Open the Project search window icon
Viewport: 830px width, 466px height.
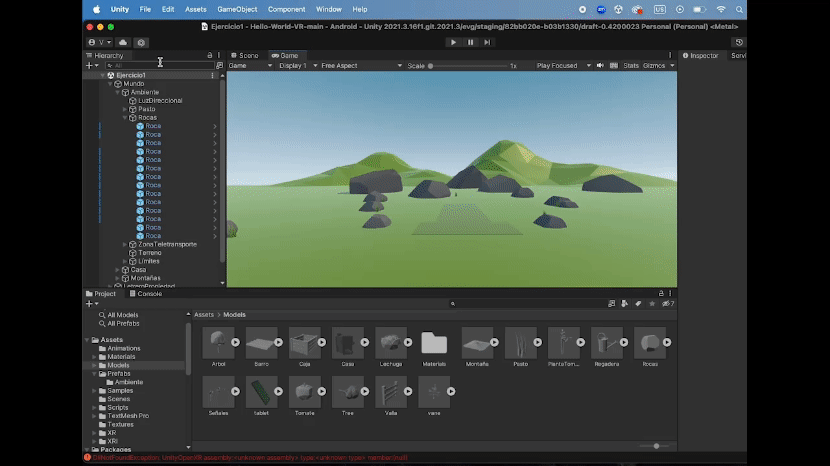pyautogui.click(x=611, y=304)
